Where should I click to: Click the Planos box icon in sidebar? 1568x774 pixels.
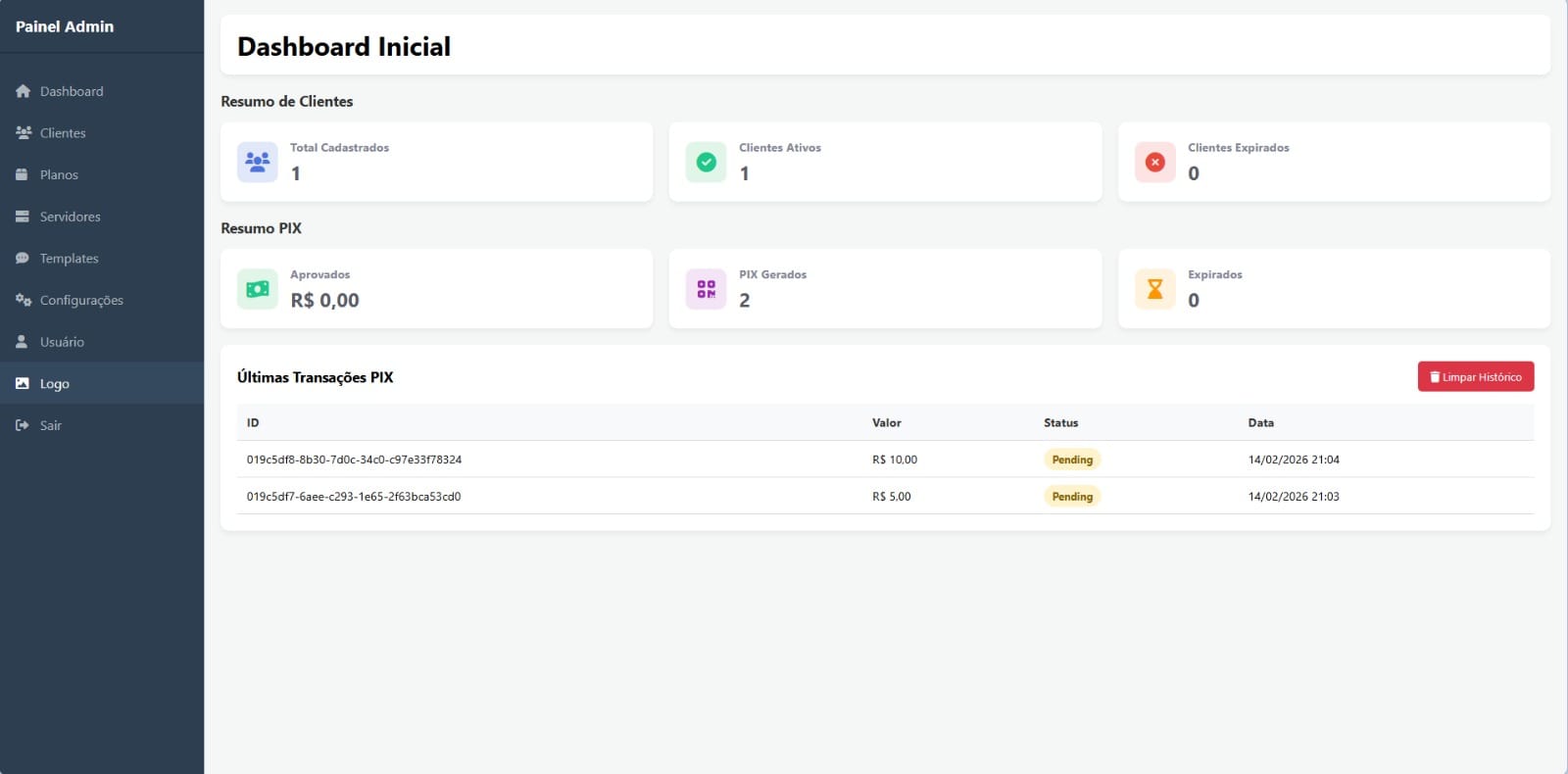22,174
